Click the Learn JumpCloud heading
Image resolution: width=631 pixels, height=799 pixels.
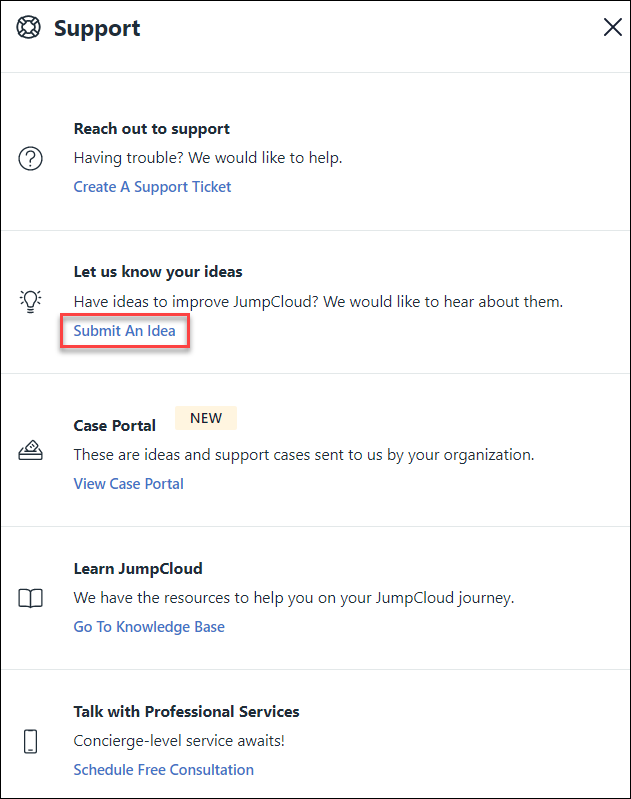(x=138, y=569)
